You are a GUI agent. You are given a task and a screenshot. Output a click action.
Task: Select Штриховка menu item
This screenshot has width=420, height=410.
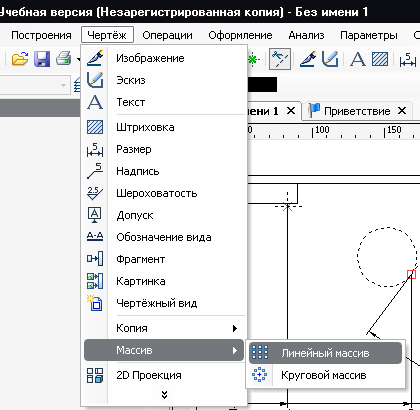point(164,127)
